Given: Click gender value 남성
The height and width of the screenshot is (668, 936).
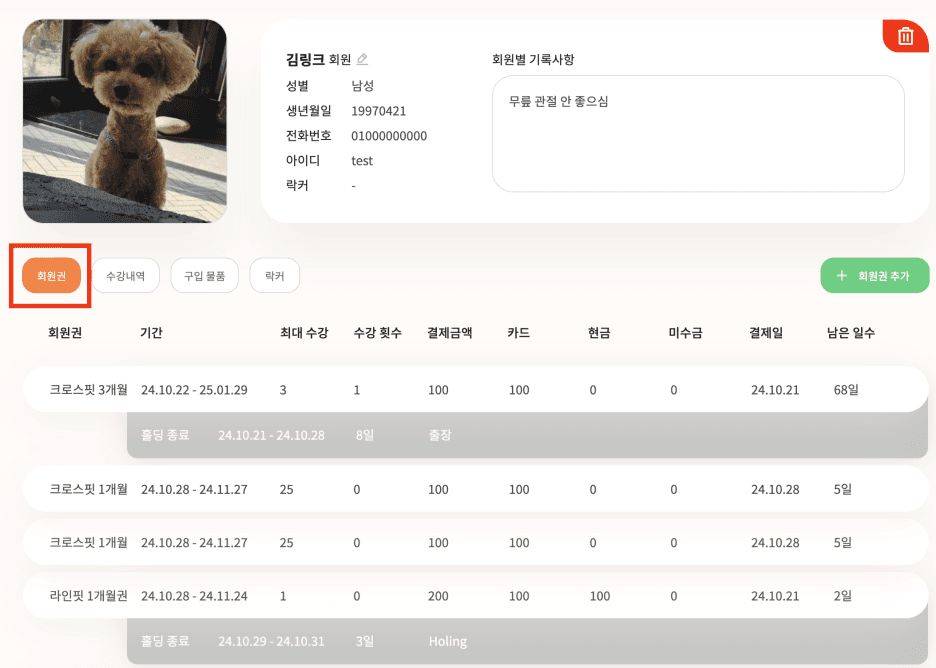Looking at the screenshot, I should [362, 85].
